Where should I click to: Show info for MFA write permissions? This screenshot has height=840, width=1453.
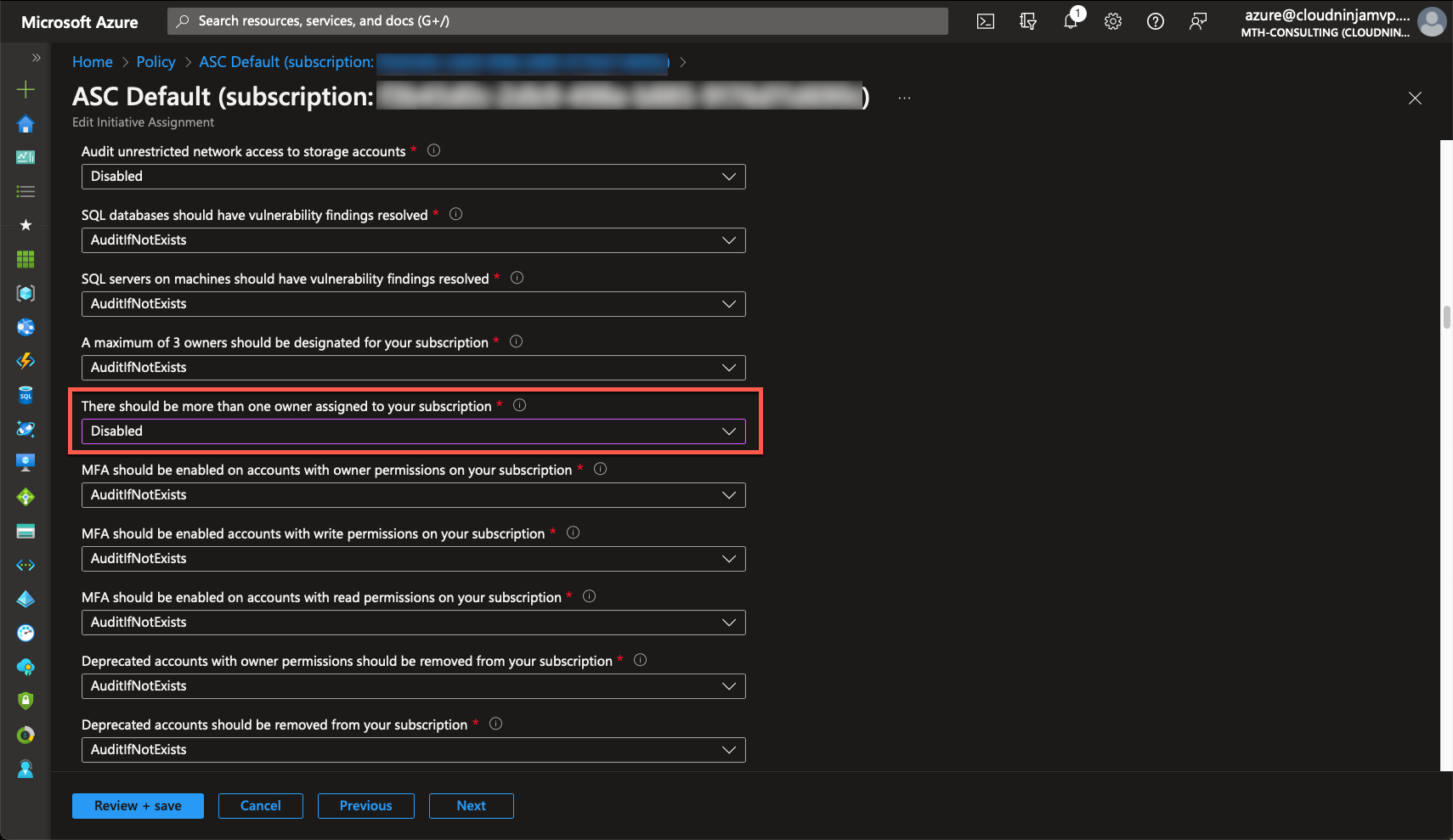click(x=573, y=533)
